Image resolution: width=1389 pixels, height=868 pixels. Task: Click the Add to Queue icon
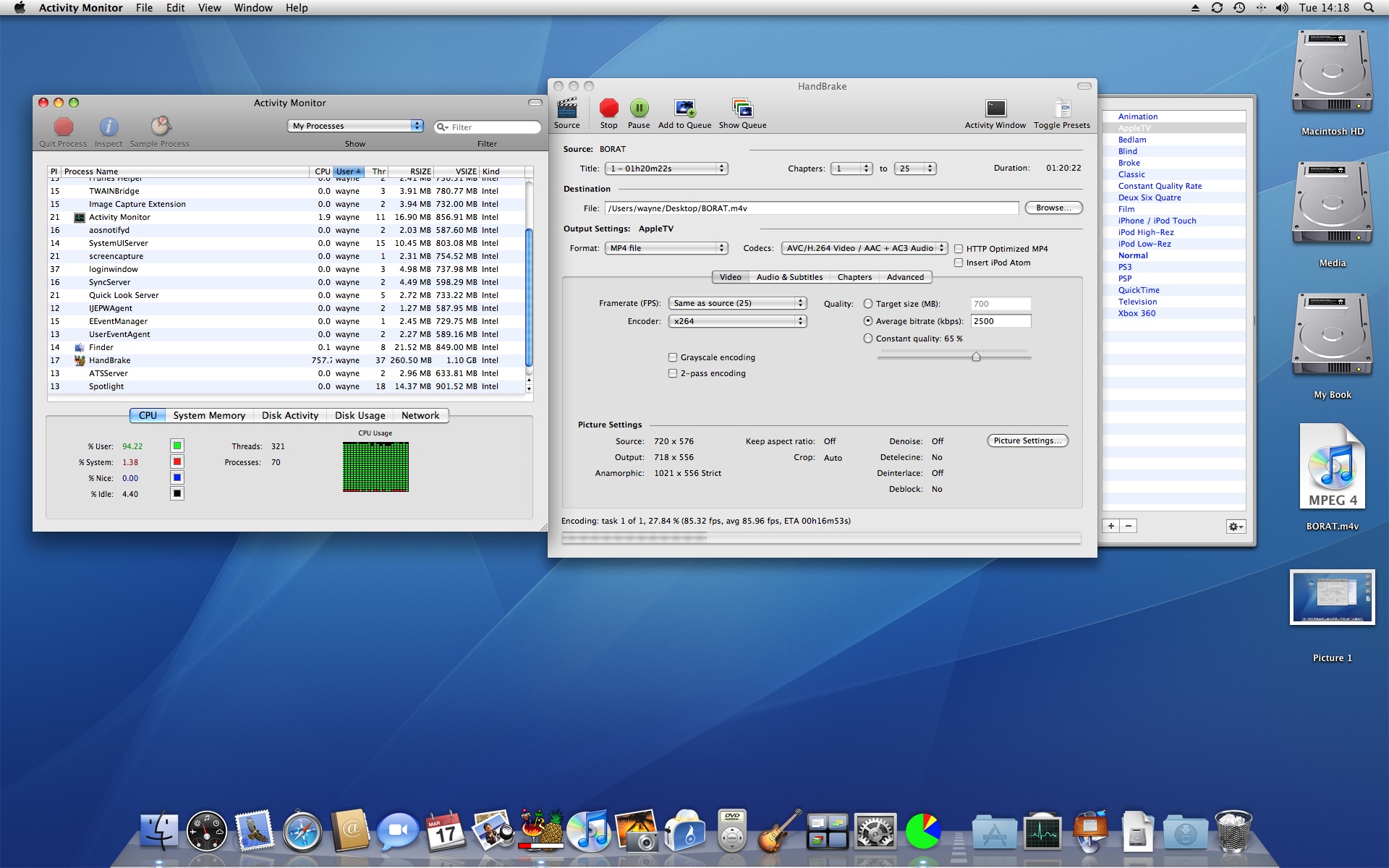[x=684, y=109]
